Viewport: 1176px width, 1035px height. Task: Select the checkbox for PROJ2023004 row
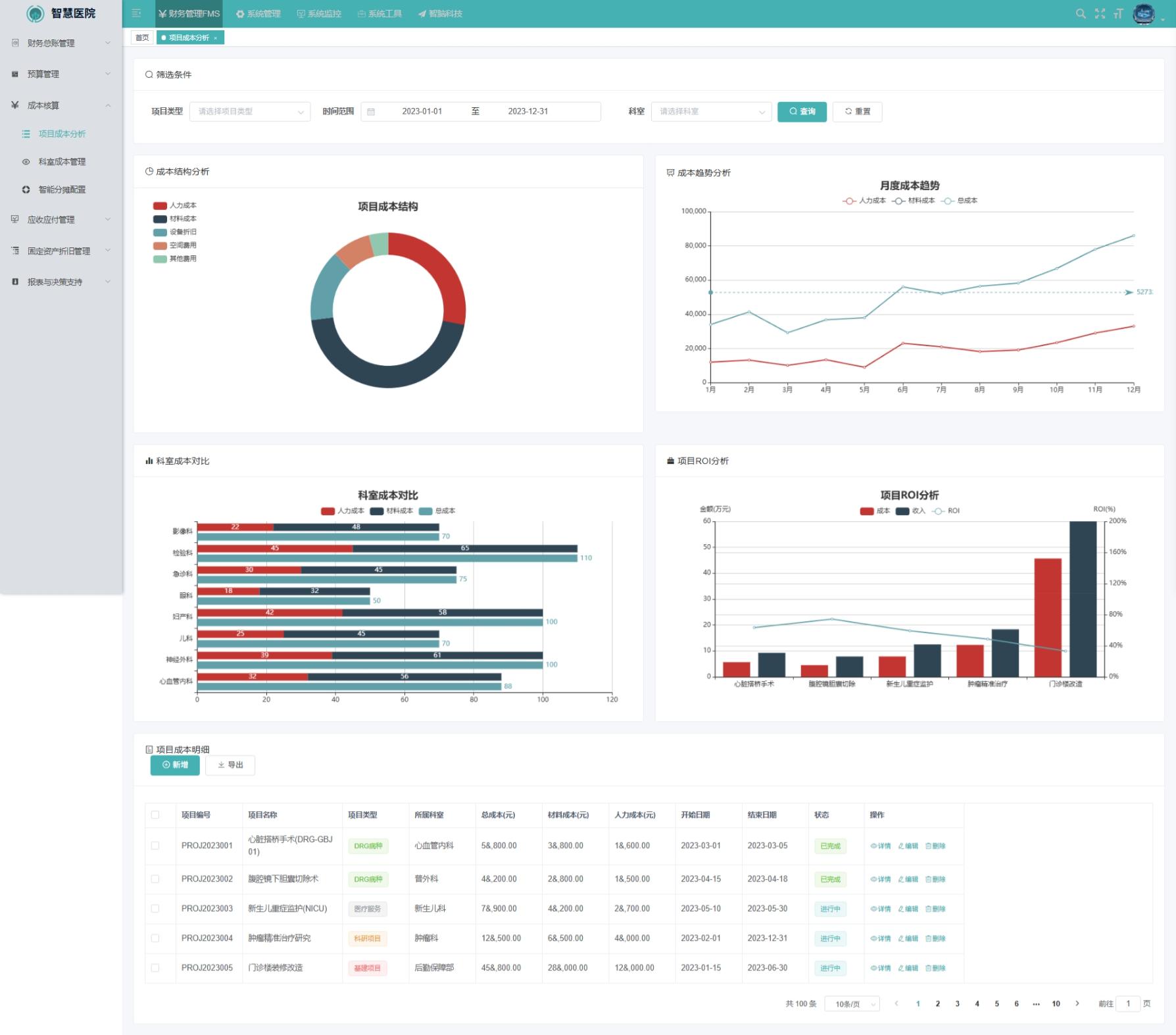155,938
